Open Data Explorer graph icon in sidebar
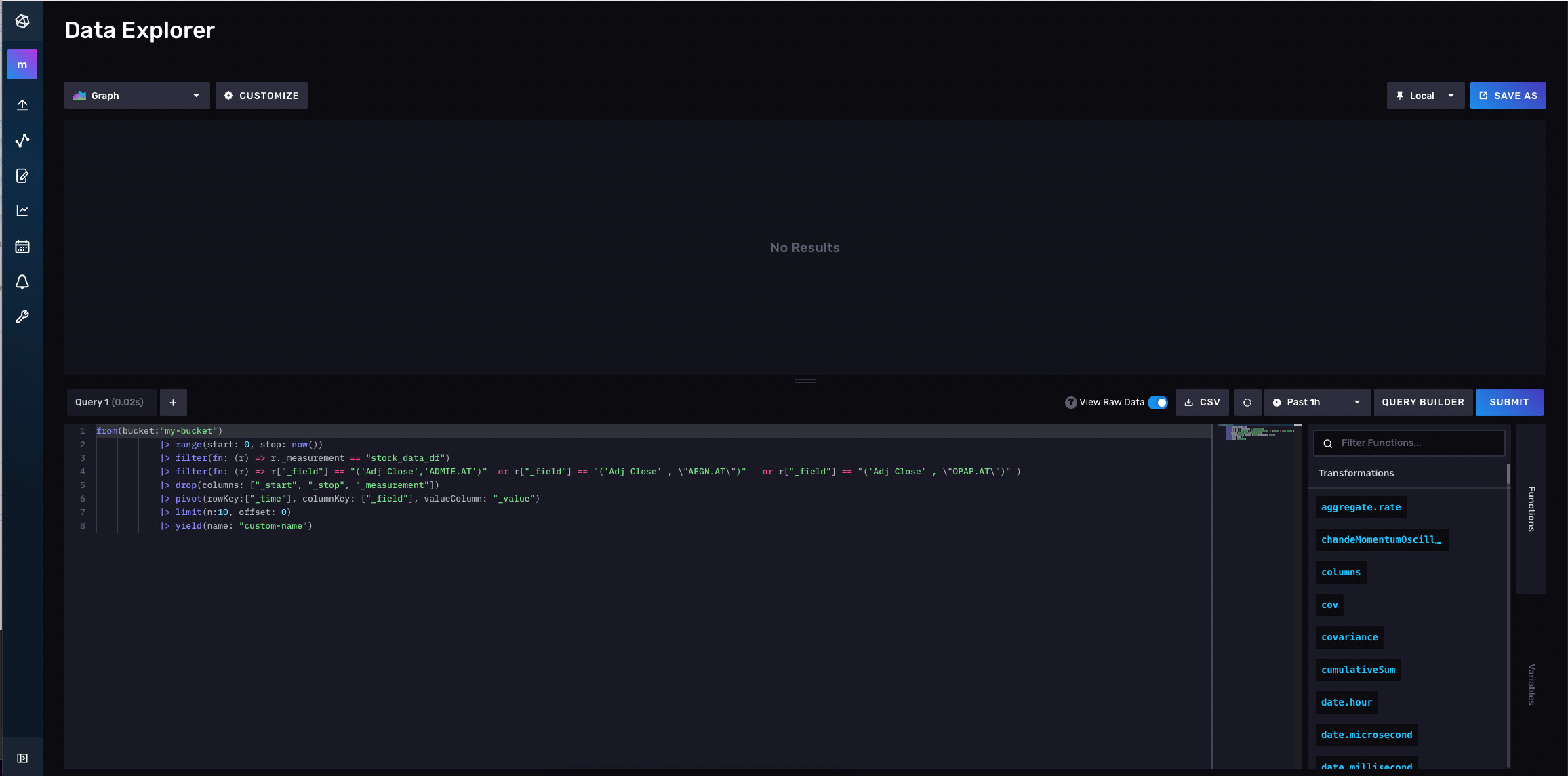Viewport: 1568px width, 776px height. click(x=22, y=140)
